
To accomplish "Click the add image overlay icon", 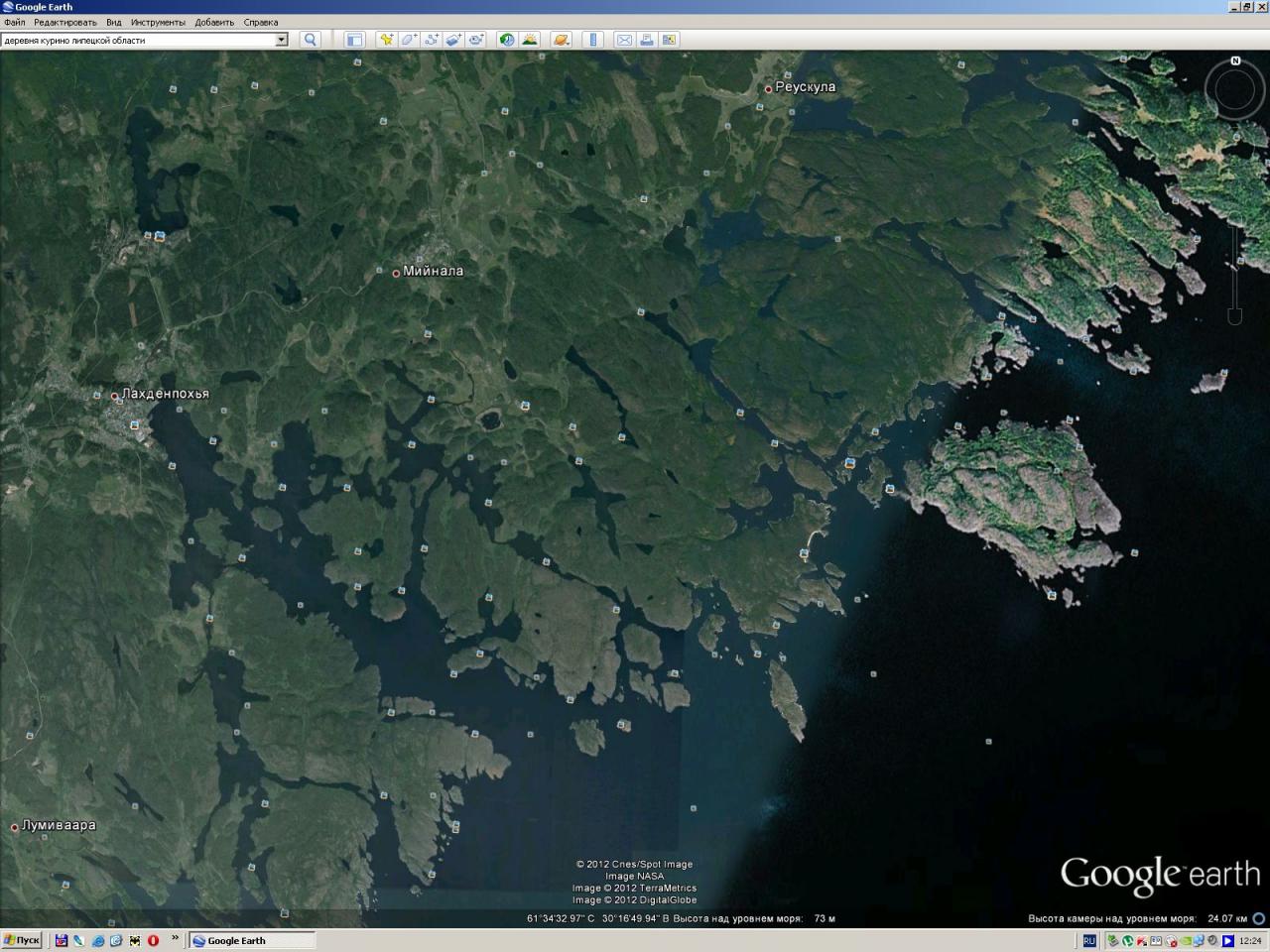I will pos(453,40).
